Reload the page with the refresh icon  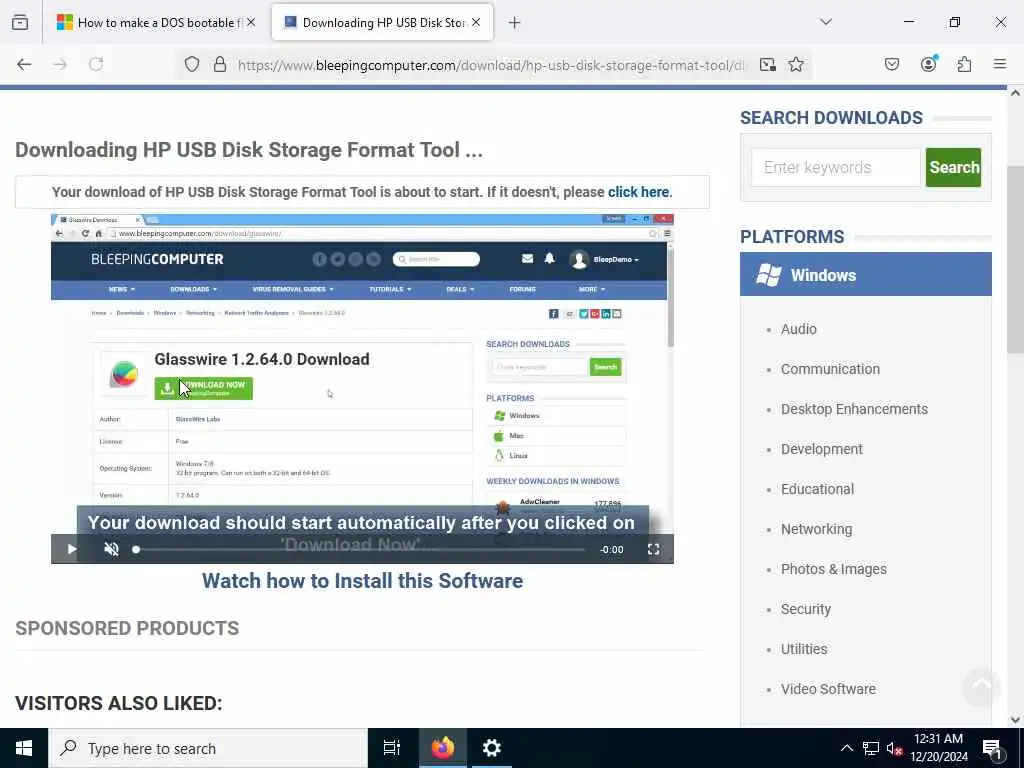click(96, 64)
